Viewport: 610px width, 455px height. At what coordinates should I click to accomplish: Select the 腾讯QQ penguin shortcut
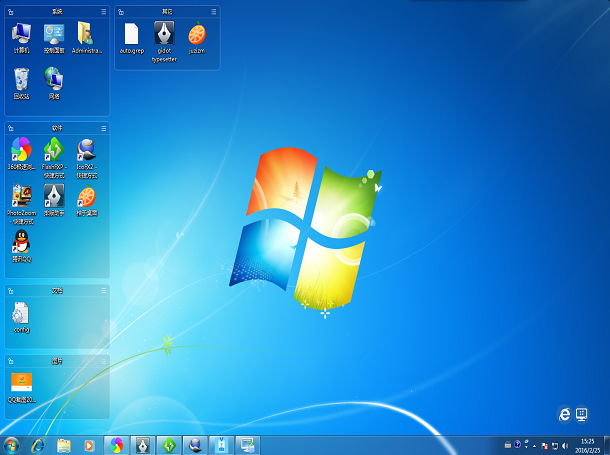coord(21,246)
